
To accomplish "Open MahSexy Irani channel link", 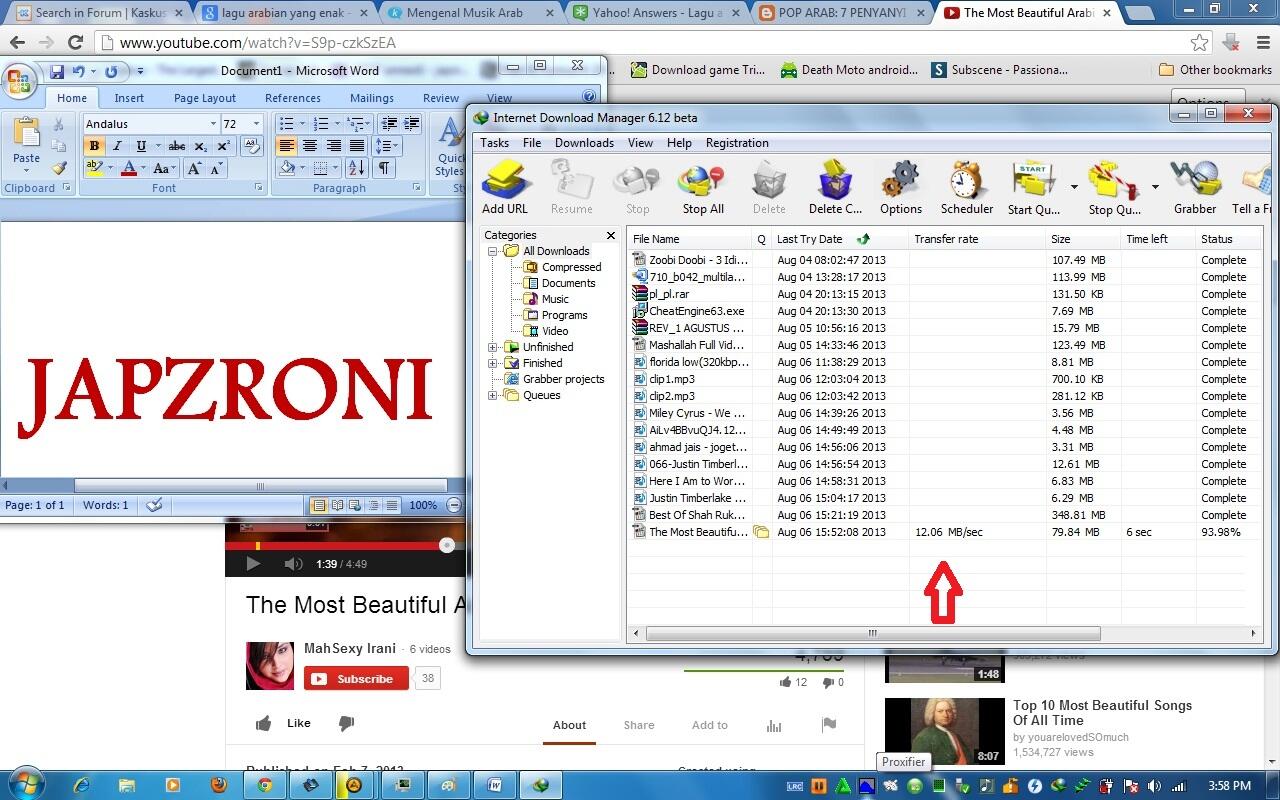I will [350, 648].
